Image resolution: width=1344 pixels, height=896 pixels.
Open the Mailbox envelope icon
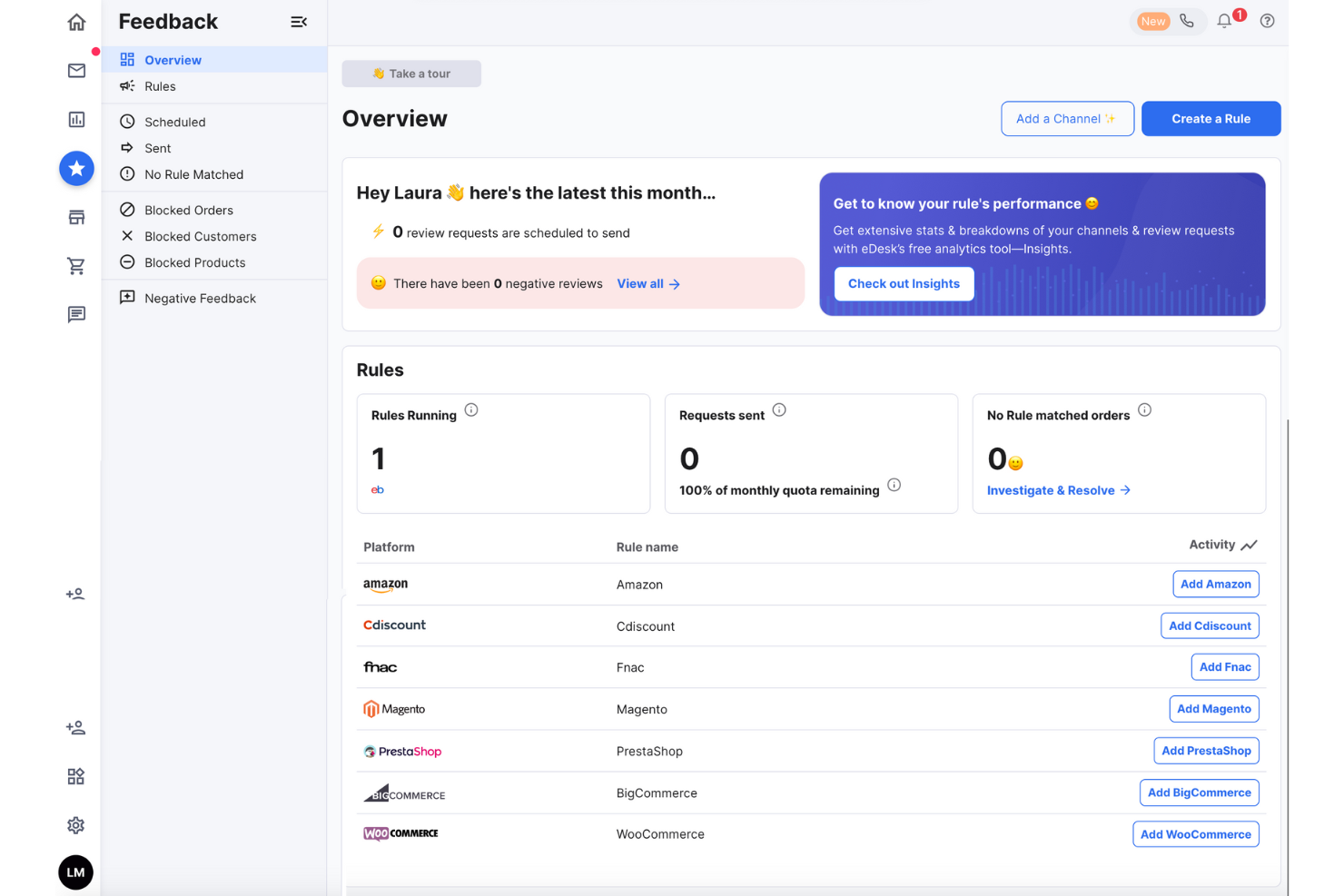[76, 70]
